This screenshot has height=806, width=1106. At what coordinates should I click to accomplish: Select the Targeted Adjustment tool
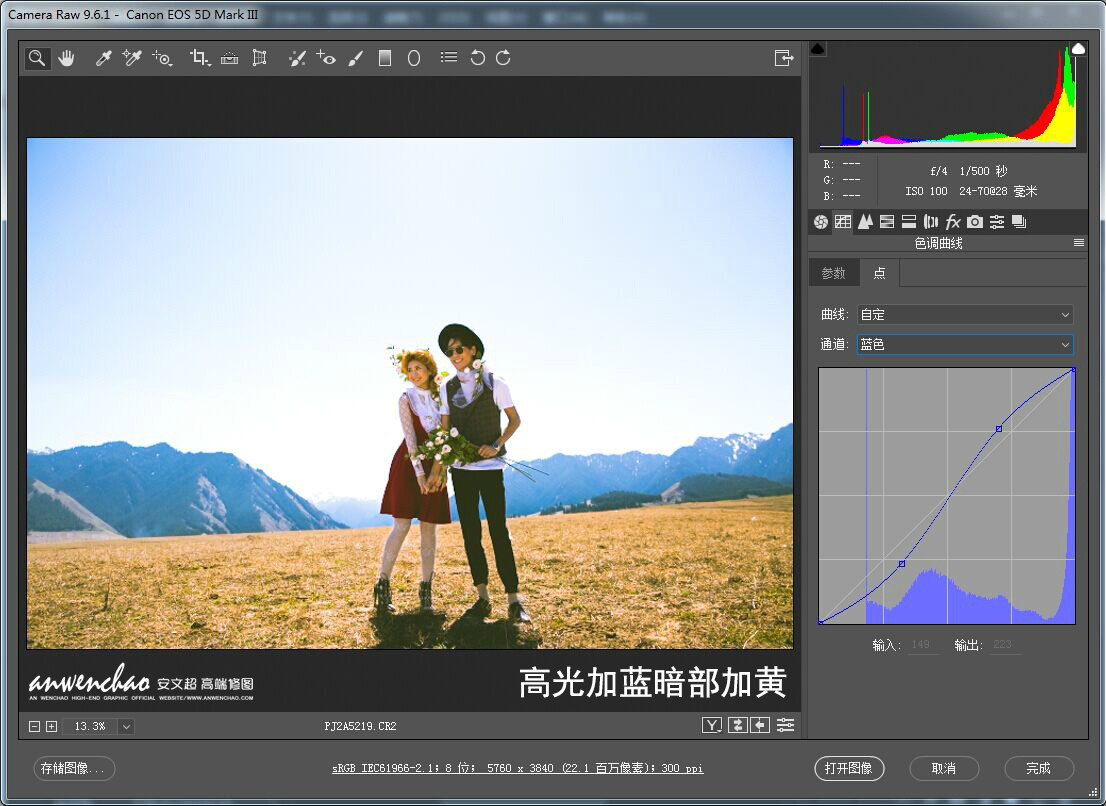tap(162, 58)
